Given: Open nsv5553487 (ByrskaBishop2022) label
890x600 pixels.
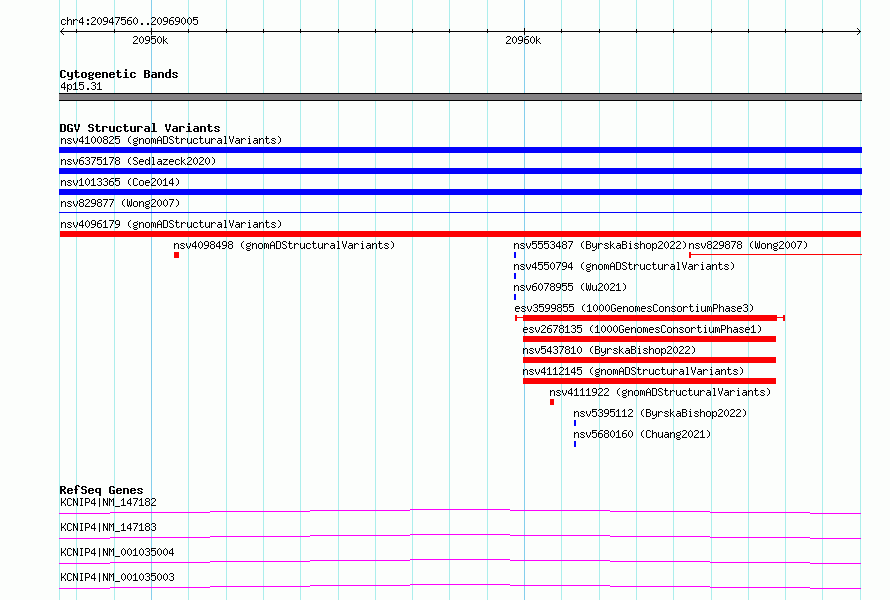Looking at the screenshot, I should pyautogui.click(x=600, y=245).
